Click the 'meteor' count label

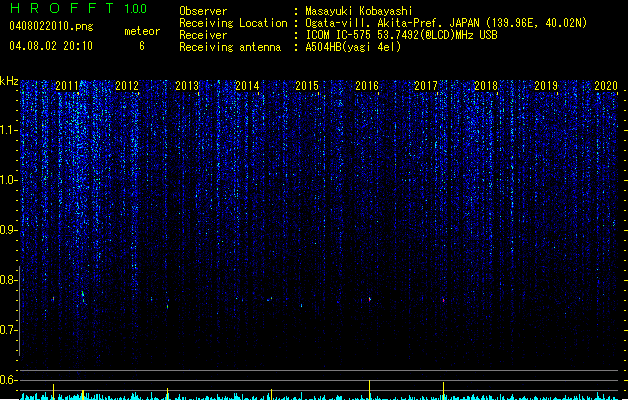point(142,31)
